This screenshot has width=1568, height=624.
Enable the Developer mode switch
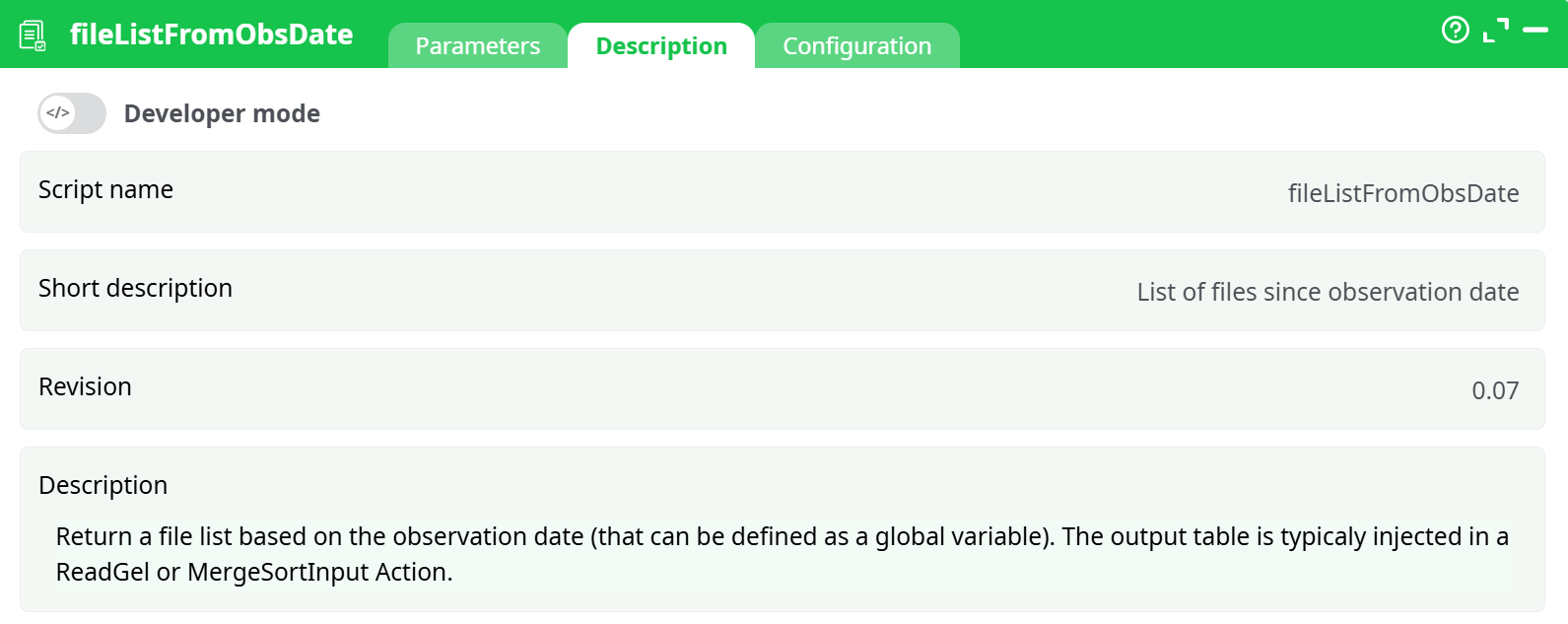click(x=72, y=113)
